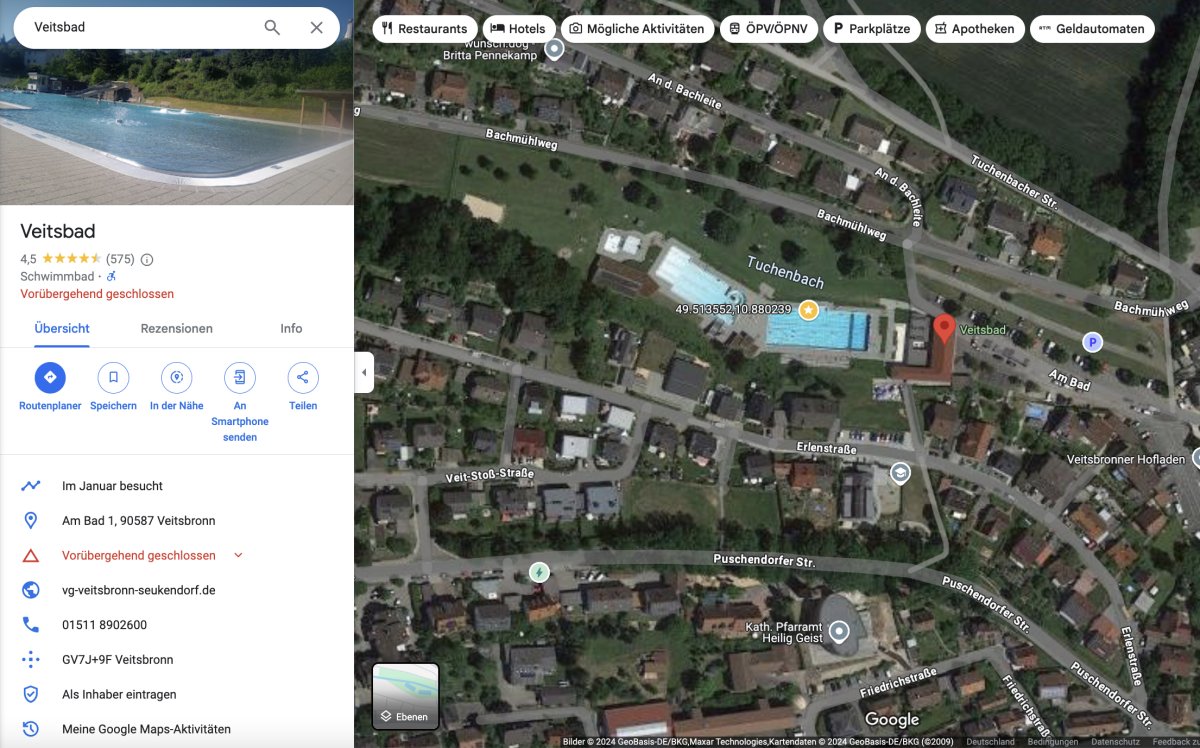Open vg-veitsbronn-seukendorf.de website link

point(139,590)
